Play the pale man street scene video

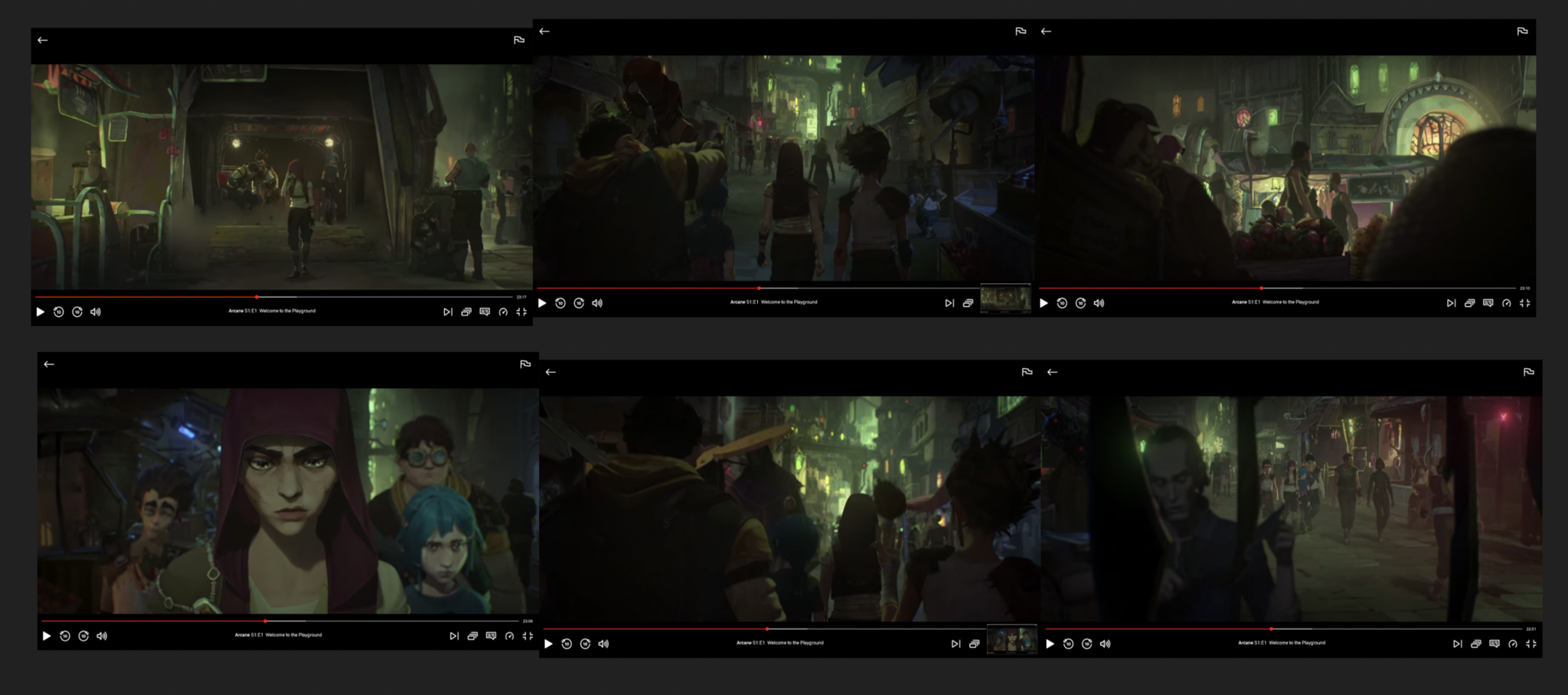1050,644
